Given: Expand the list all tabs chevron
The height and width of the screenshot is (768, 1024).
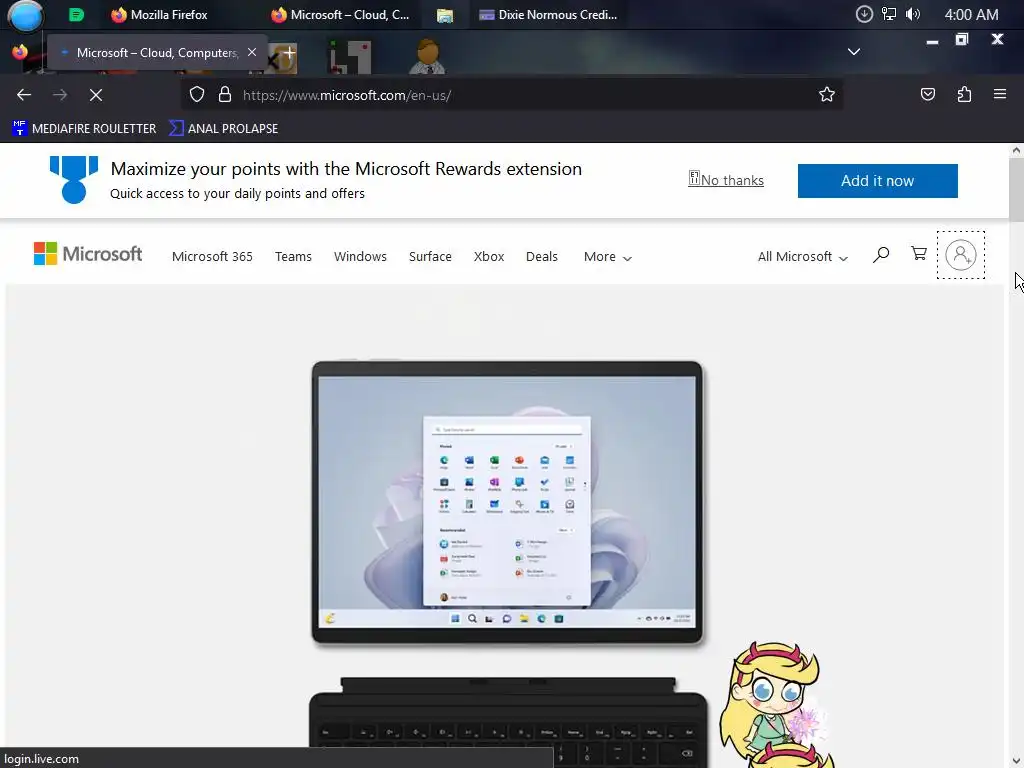Looking at the screenshot, I should tap(854, 52).
